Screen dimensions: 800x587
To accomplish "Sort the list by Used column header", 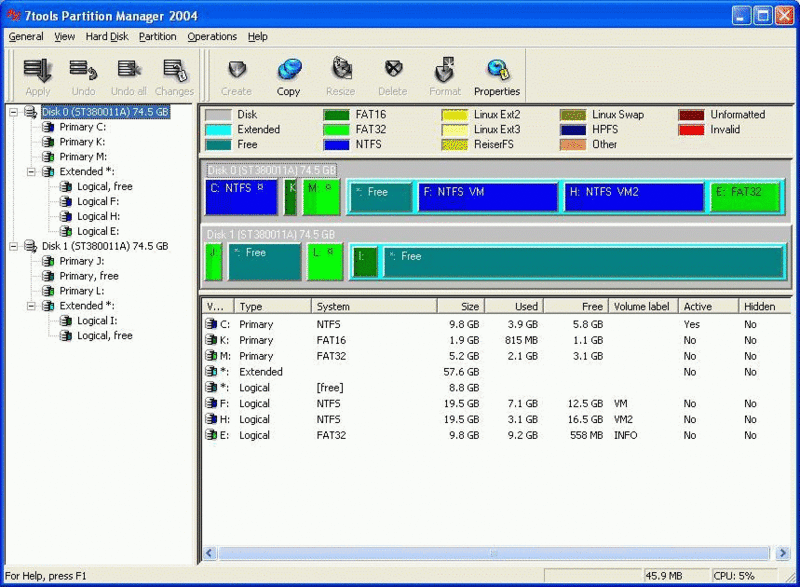I will [514, 307].
